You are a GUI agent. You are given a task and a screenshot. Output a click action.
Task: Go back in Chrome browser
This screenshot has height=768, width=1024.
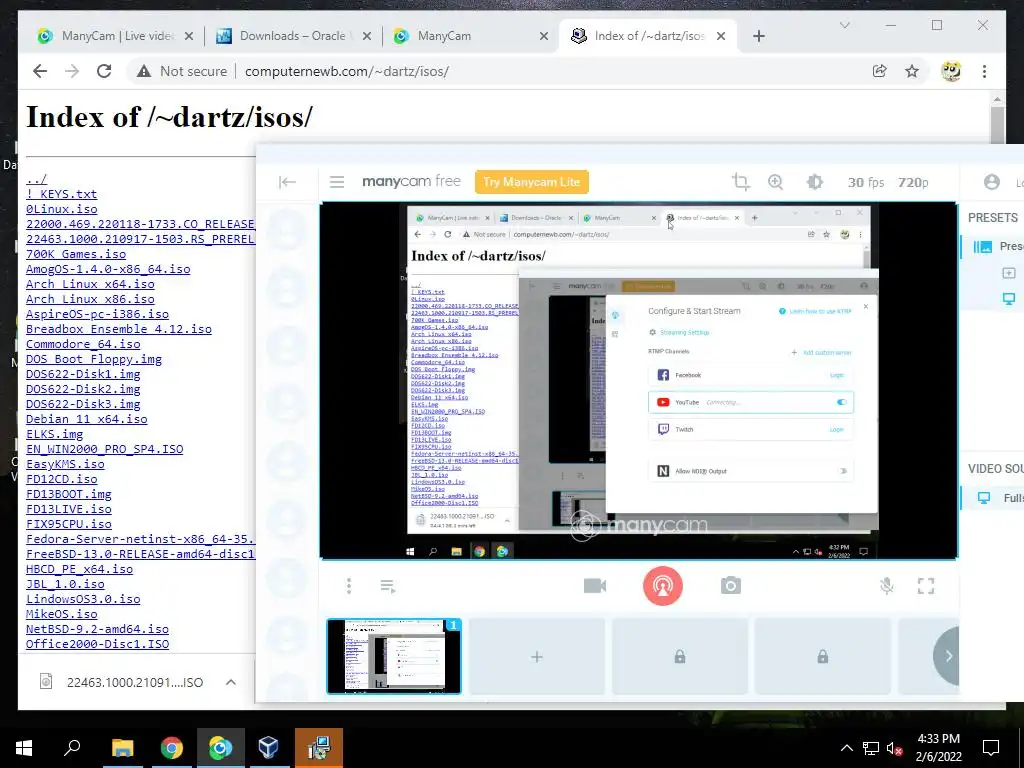tap(40, 71)
